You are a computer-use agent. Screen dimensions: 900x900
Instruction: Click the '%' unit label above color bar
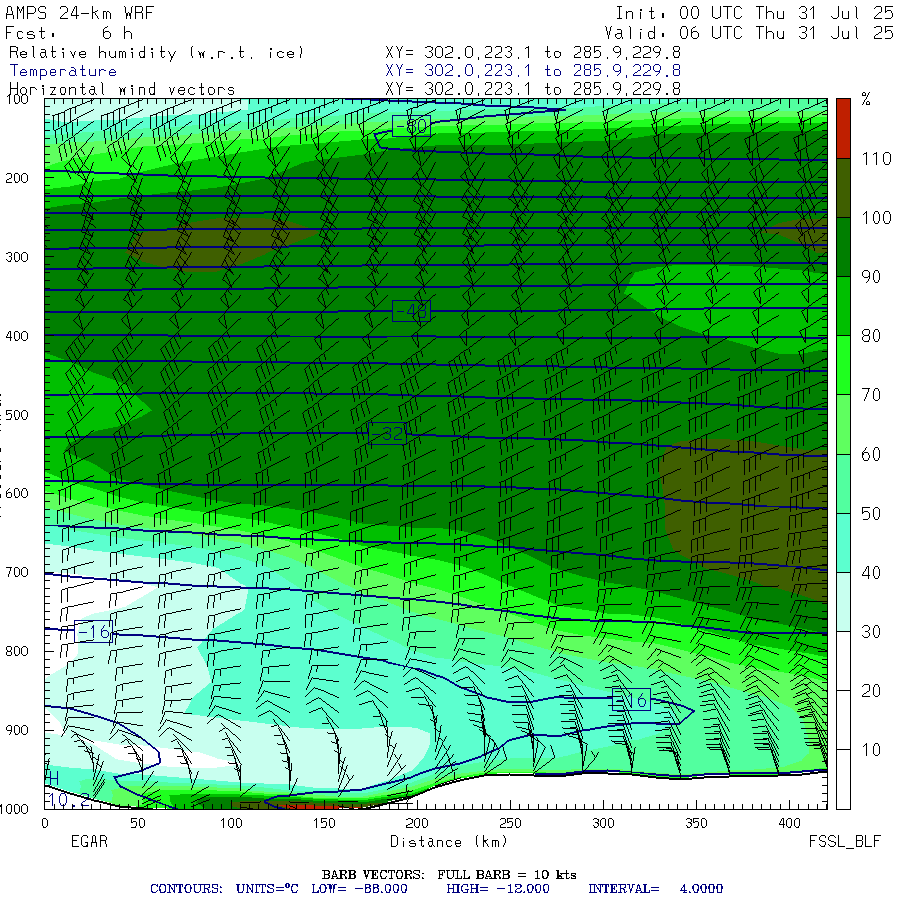pos(866,99)
